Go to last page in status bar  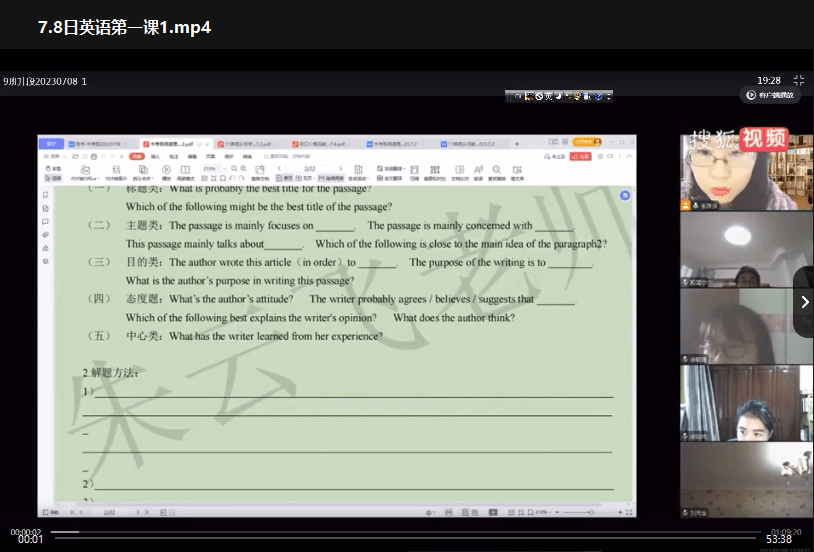coord(146,513)
